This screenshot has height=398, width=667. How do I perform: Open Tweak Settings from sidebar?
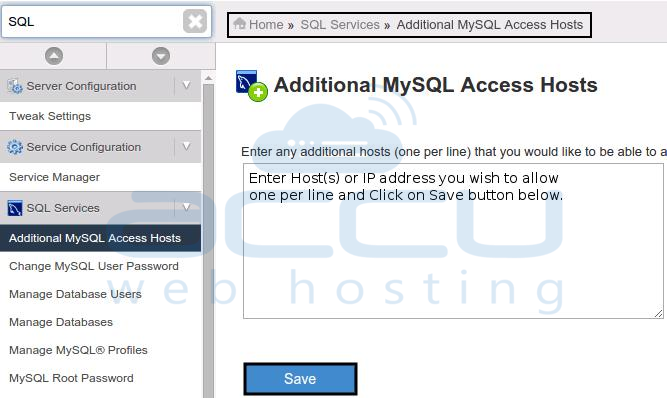point(50,116)
